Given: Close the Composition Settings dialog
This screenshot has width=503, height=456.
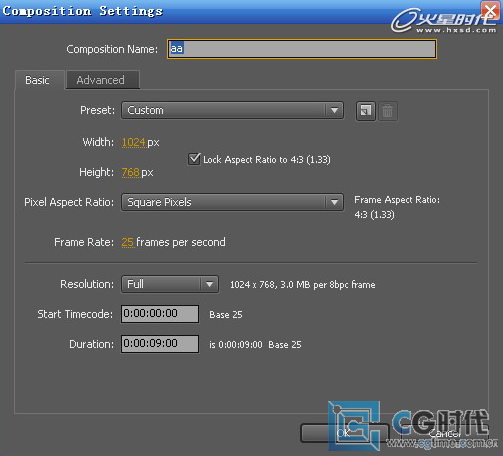Looking at the screenshot, I should click(x=490, y=10).
